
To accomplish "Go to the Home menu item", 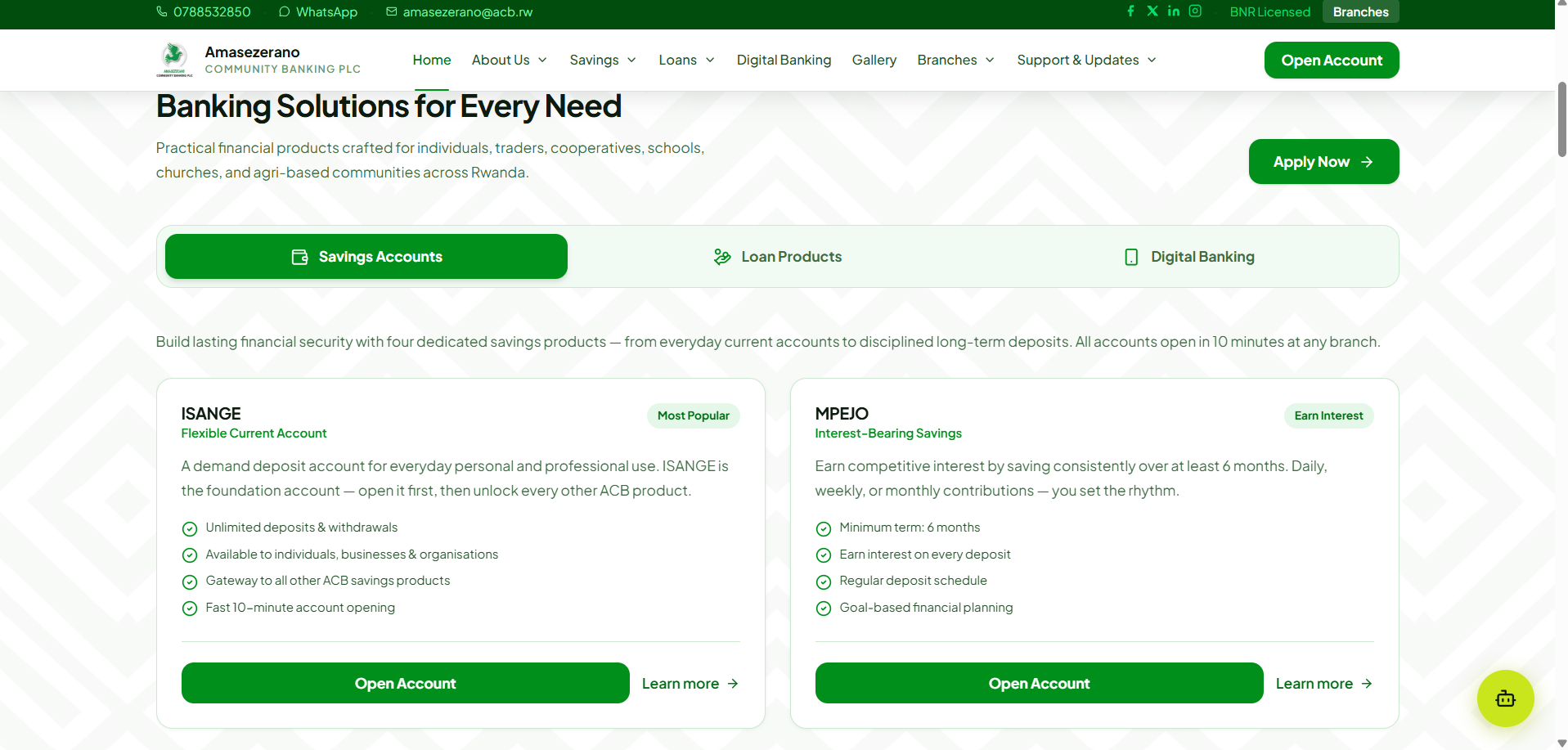I will point(432,60).
